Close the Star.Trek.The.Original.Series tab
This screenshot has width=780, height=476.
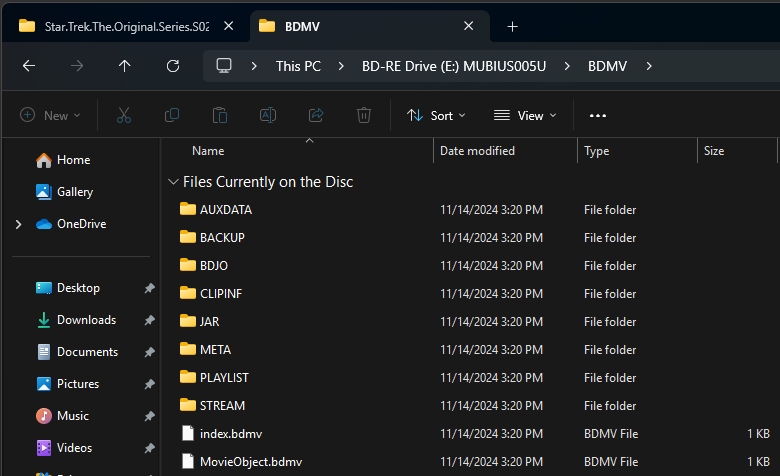pos(228,26)
